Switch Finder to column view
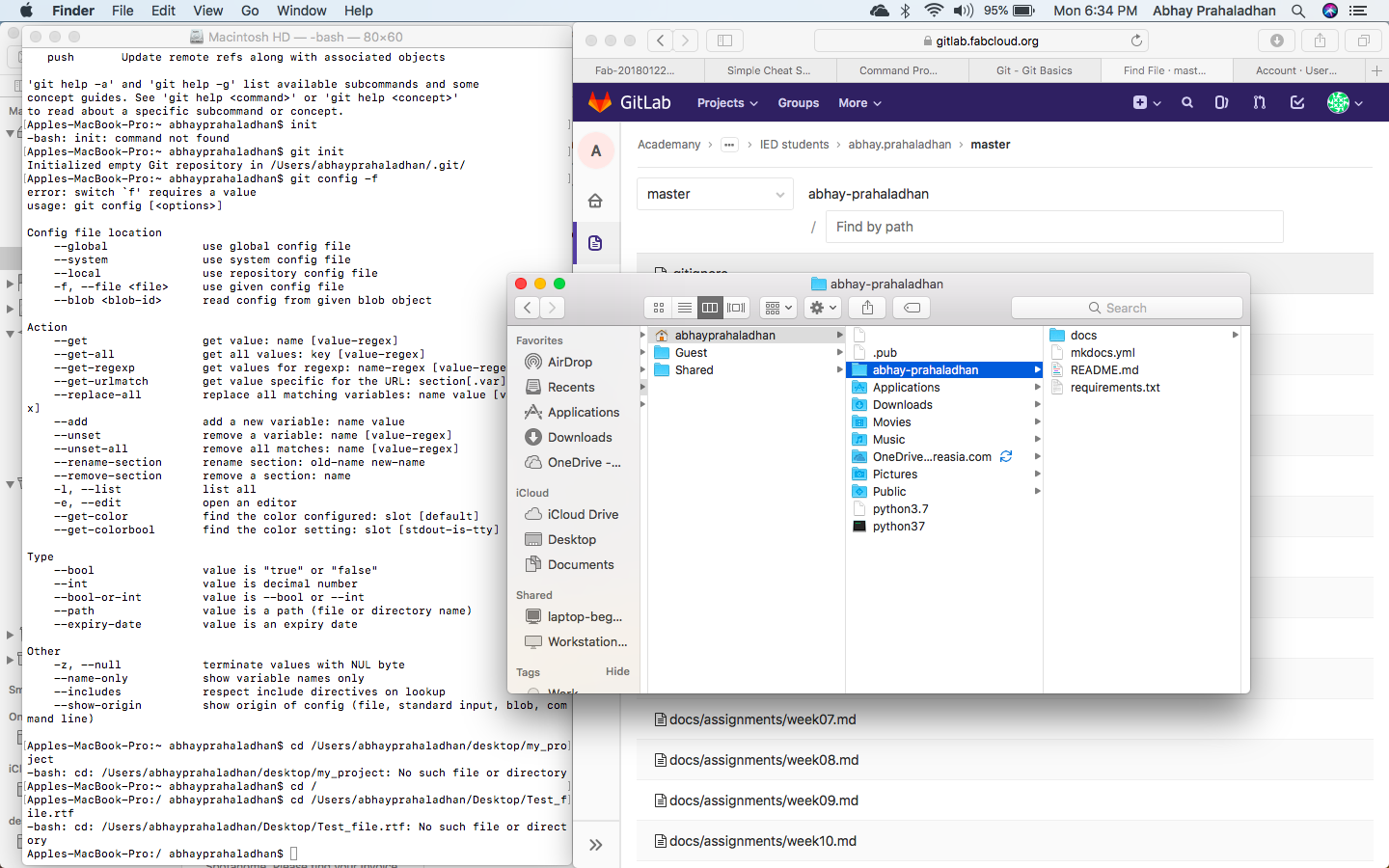The width and height of the screenshot is (1389, 868). 710,308
